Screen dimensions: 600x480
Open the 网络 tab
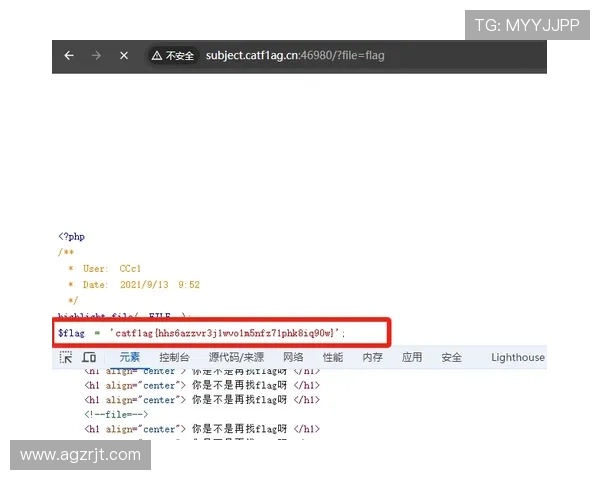click(x=293, y=358)
